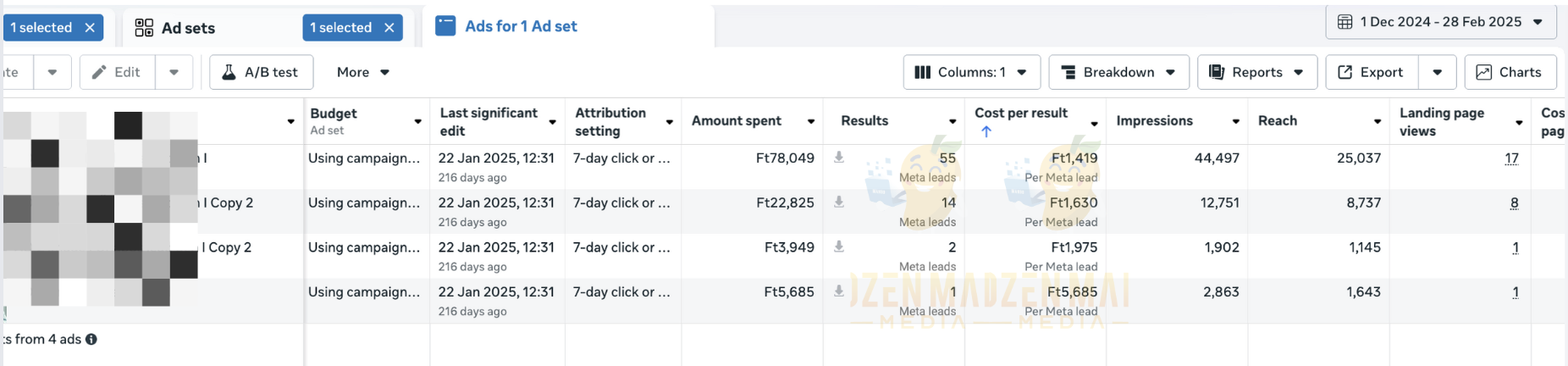The width and height of the screenshot is (1568, 366).
Task: Expand the Breakdown dropdown
Action: click(1118, 73)
